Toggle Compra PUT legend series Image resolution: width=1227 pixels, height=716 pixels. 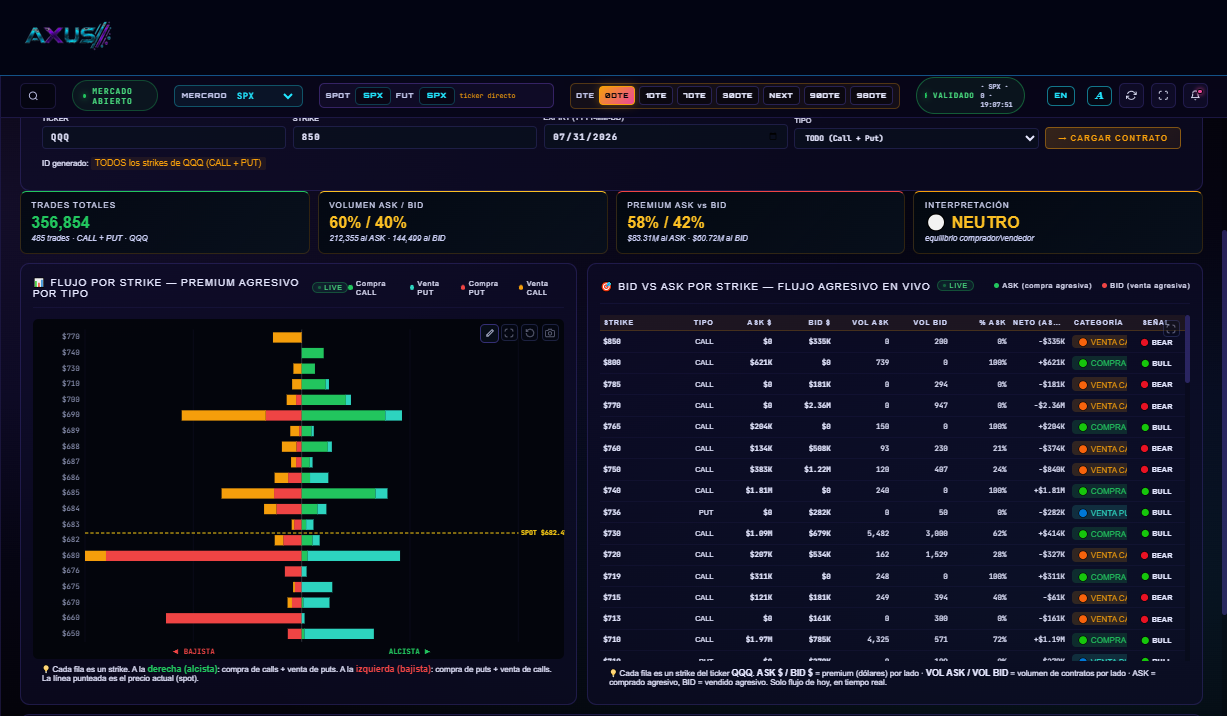click(480, 288)
